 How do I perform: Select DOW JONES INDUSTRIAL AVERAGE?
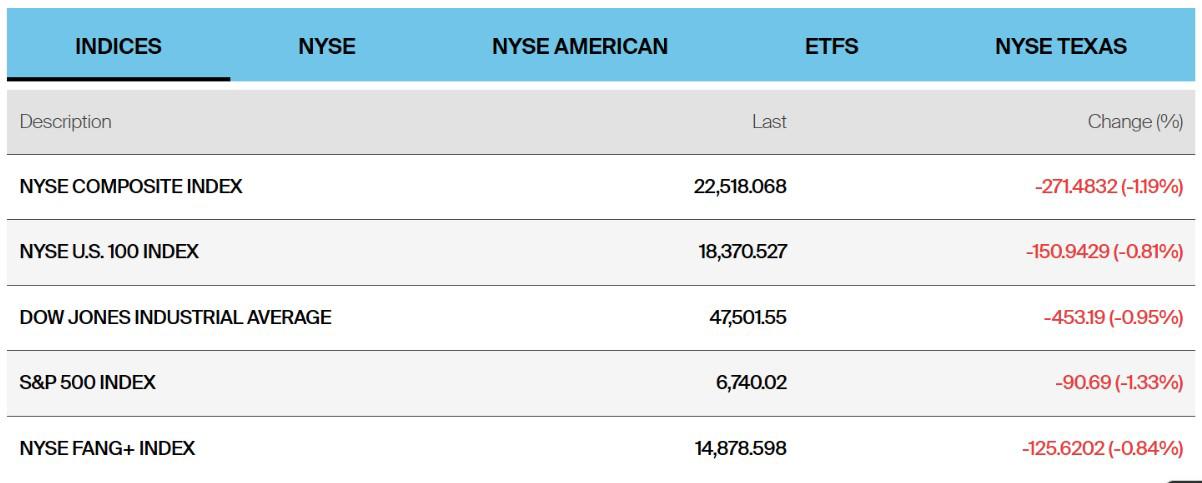[176, 318]
